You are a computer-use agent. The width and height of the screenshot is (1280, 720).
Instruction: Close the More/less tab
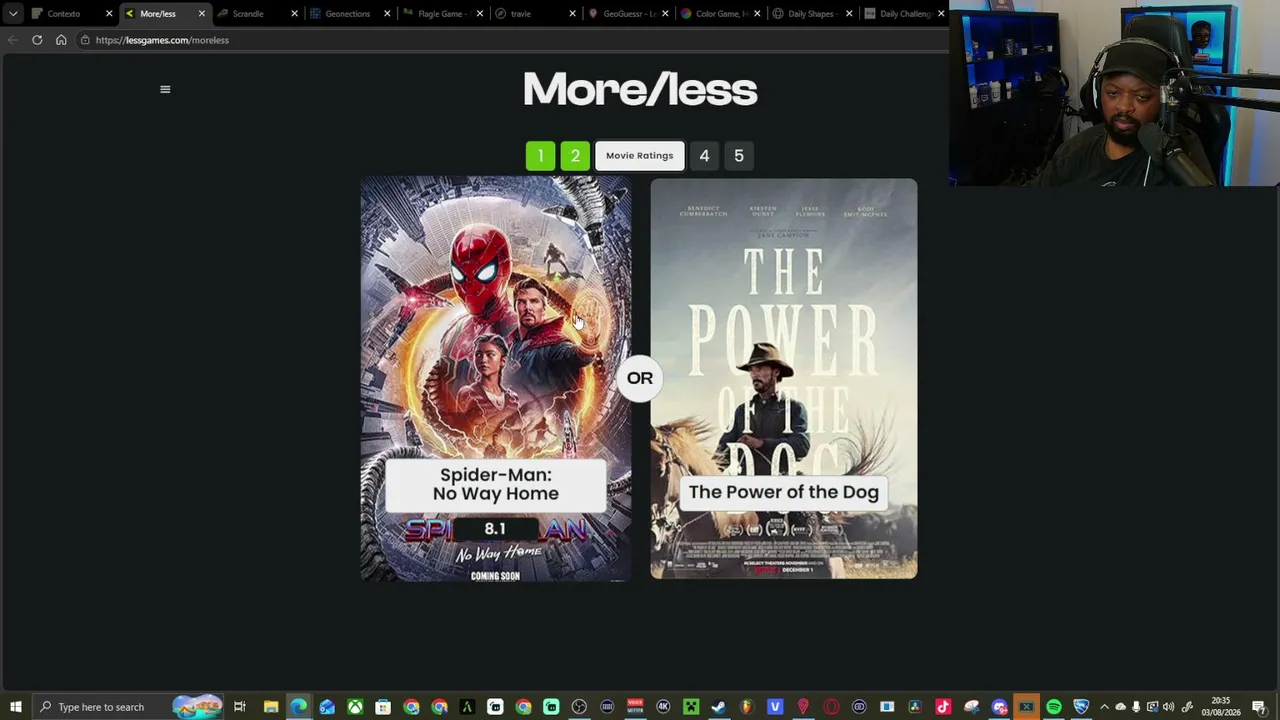coord(201,14)
